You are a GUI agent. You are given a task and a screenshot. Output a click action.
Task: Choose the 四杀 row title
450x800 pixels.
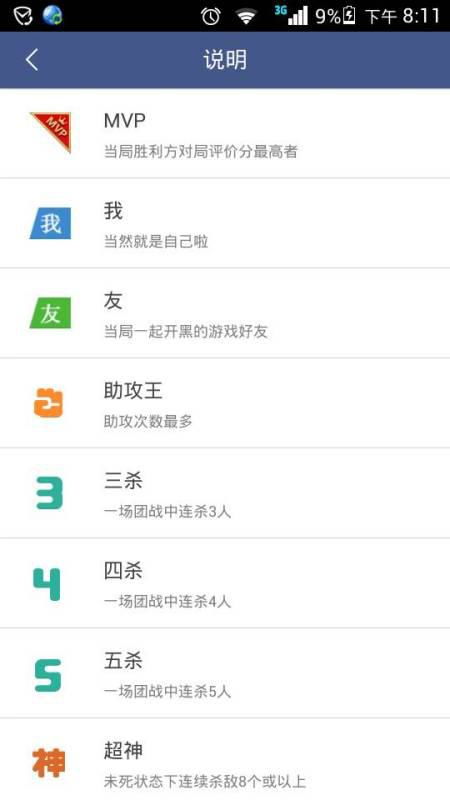(123, 570)
